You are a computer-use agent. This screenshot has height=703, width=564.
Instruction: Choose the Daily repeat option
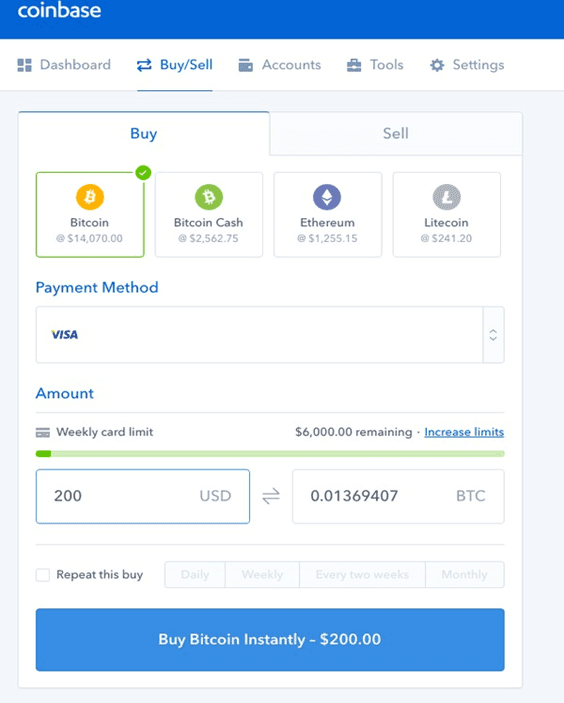pyautogui.click(x=195, y=575)
